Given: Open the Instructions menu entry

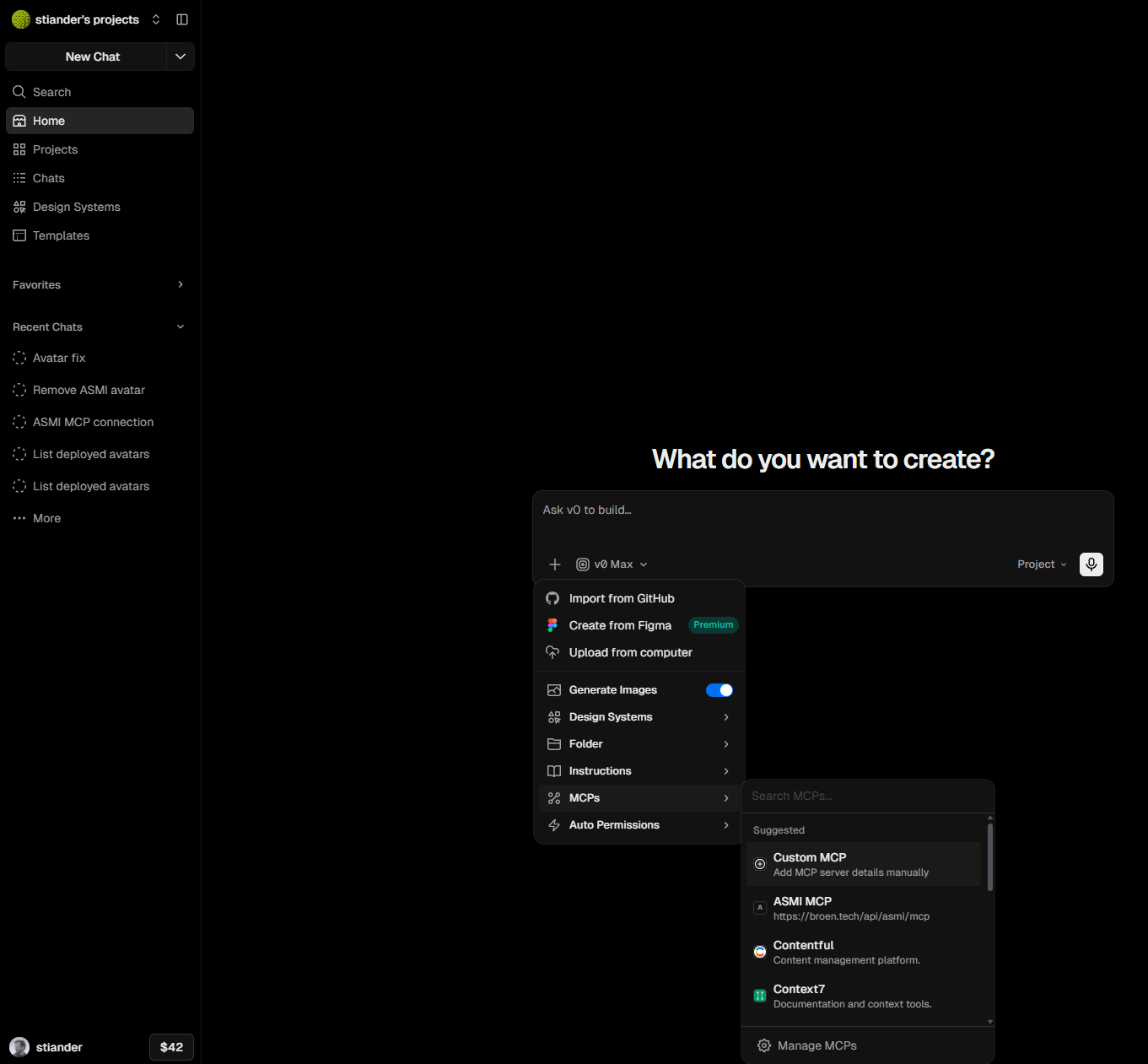Looking at the screenshot, I should pyautogui.click(x=639, y=771).
